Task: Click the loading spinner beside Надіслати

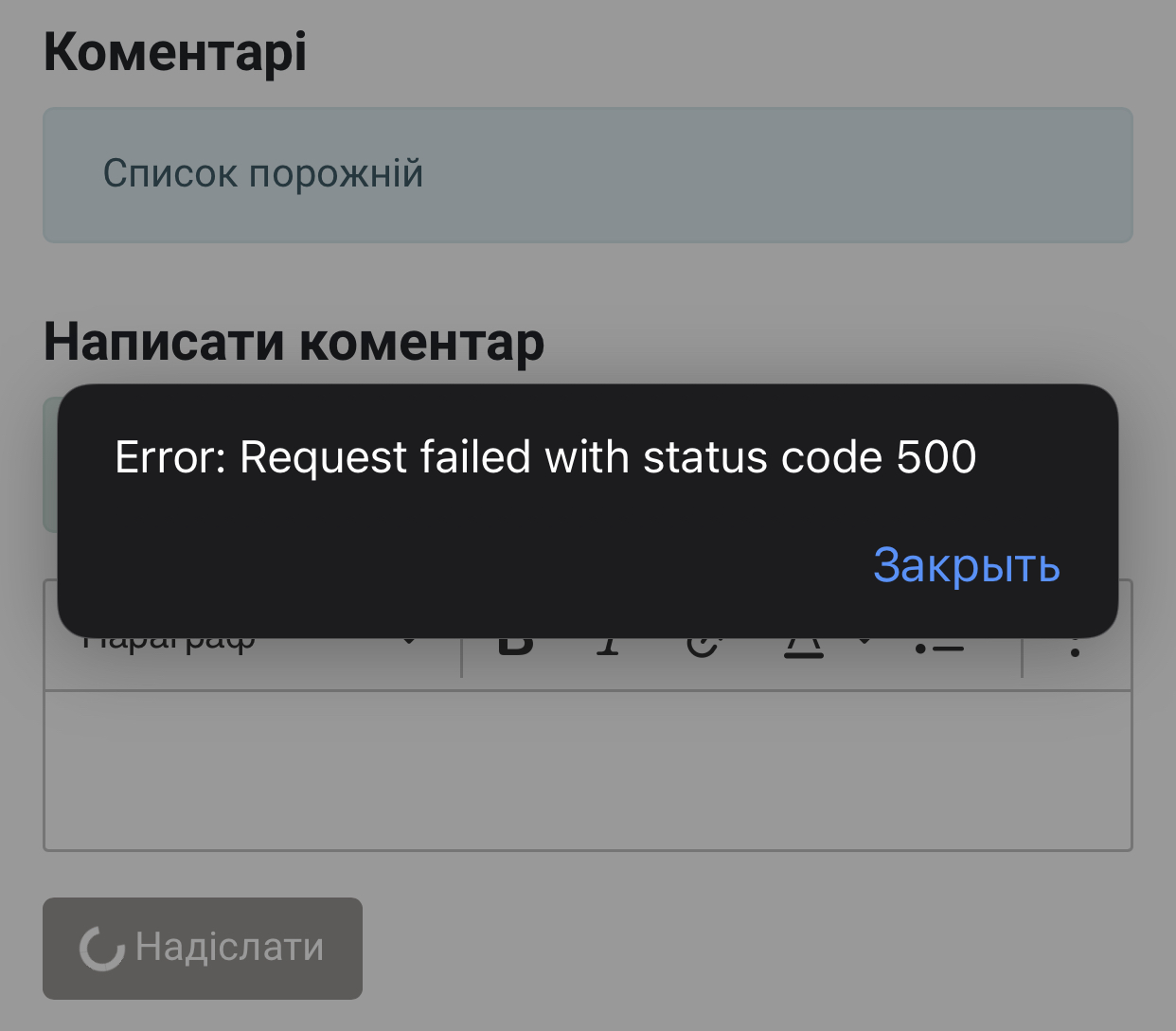Action: click(x=101, y=949)
